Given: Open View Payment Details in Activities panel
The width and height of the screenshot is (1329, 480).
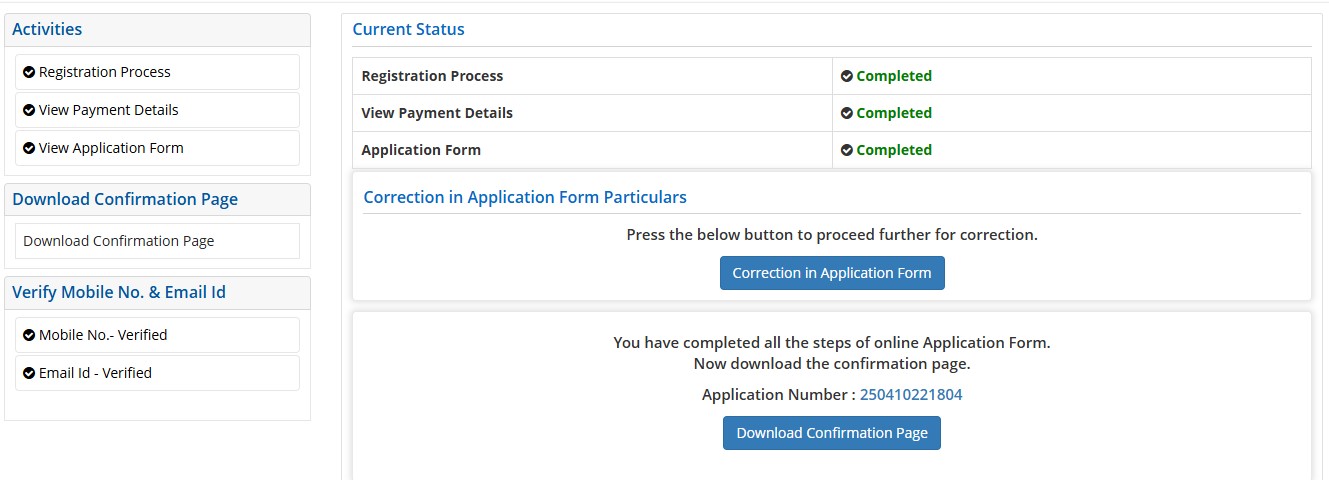Looking at the screenshot, I should pos(109,110).
